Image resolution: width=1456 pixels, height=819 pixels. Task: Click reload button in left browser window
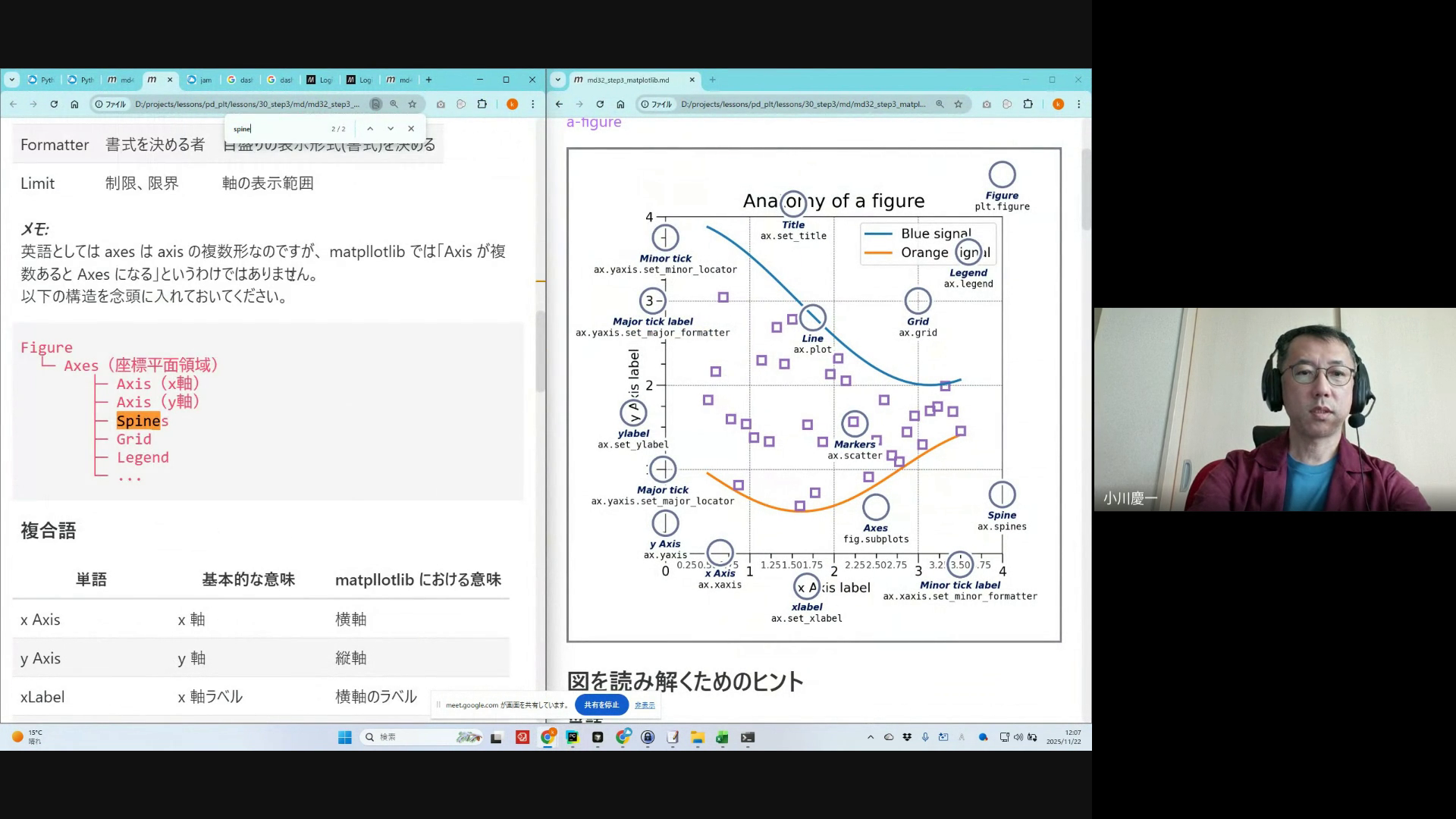[x=54, y=105]
